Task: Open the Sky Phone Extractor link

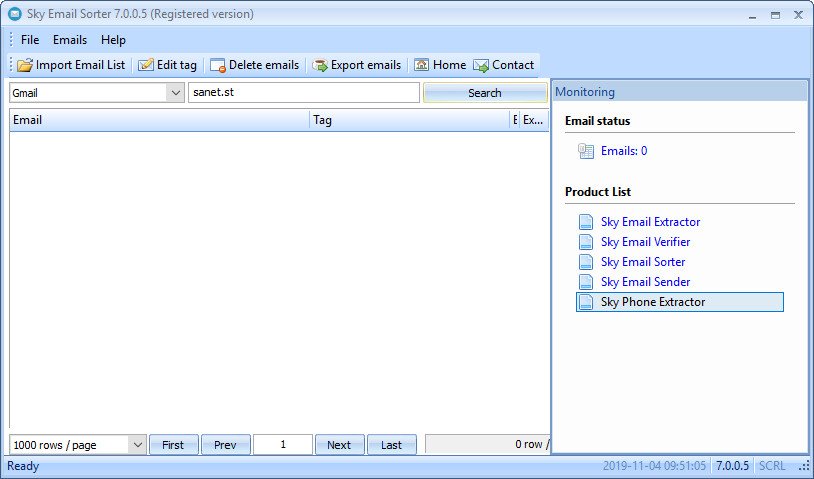Action: click(x=653, y=302)
